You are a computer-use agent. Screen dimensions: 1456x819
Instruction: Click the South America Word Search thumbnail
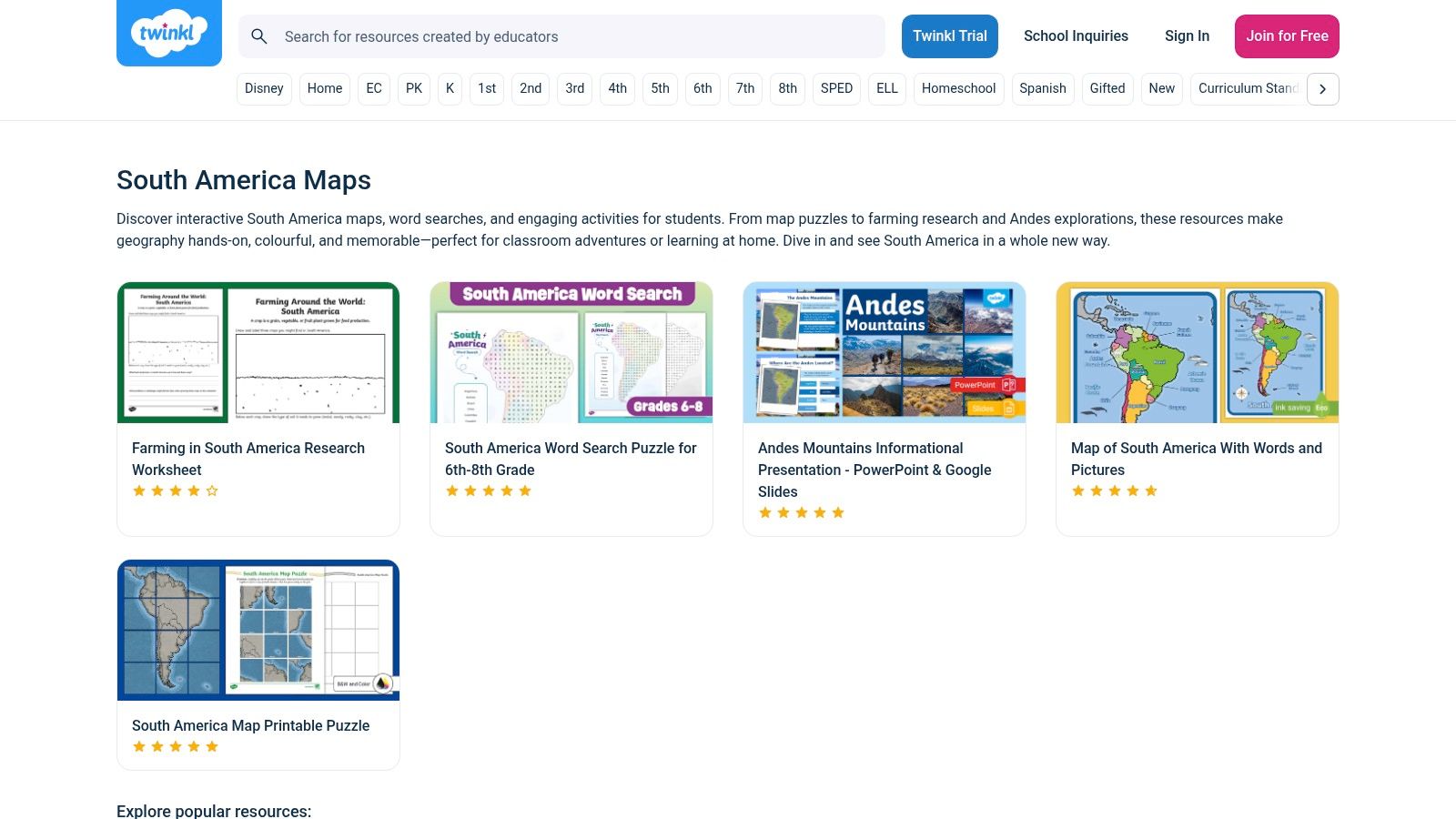click(x=571, y=352)
